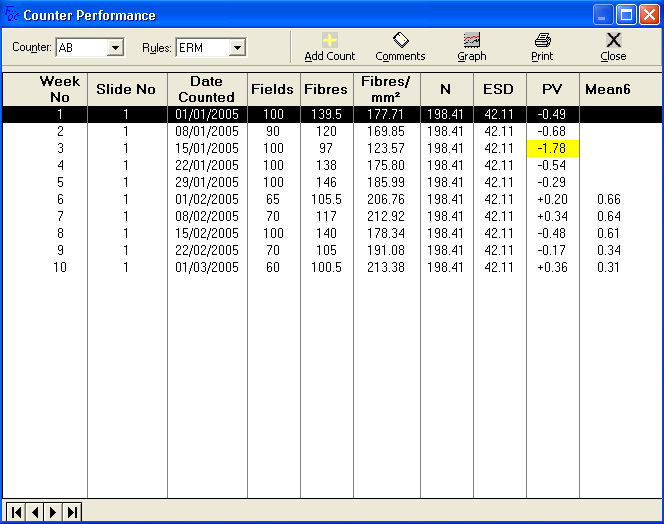
Task: Click the PV value -0.68
Action: click(553, 131)
